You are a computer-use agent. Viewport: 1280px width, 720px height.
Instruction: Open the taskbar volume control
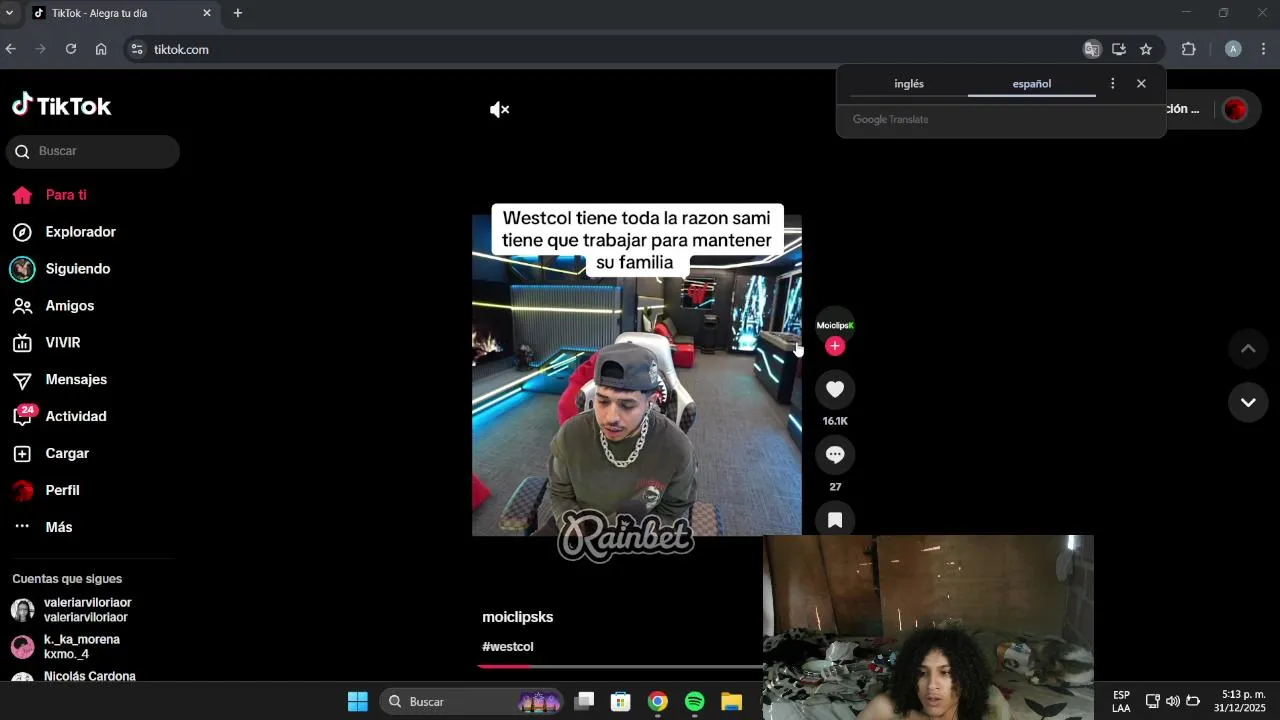tap(1173, 701)
